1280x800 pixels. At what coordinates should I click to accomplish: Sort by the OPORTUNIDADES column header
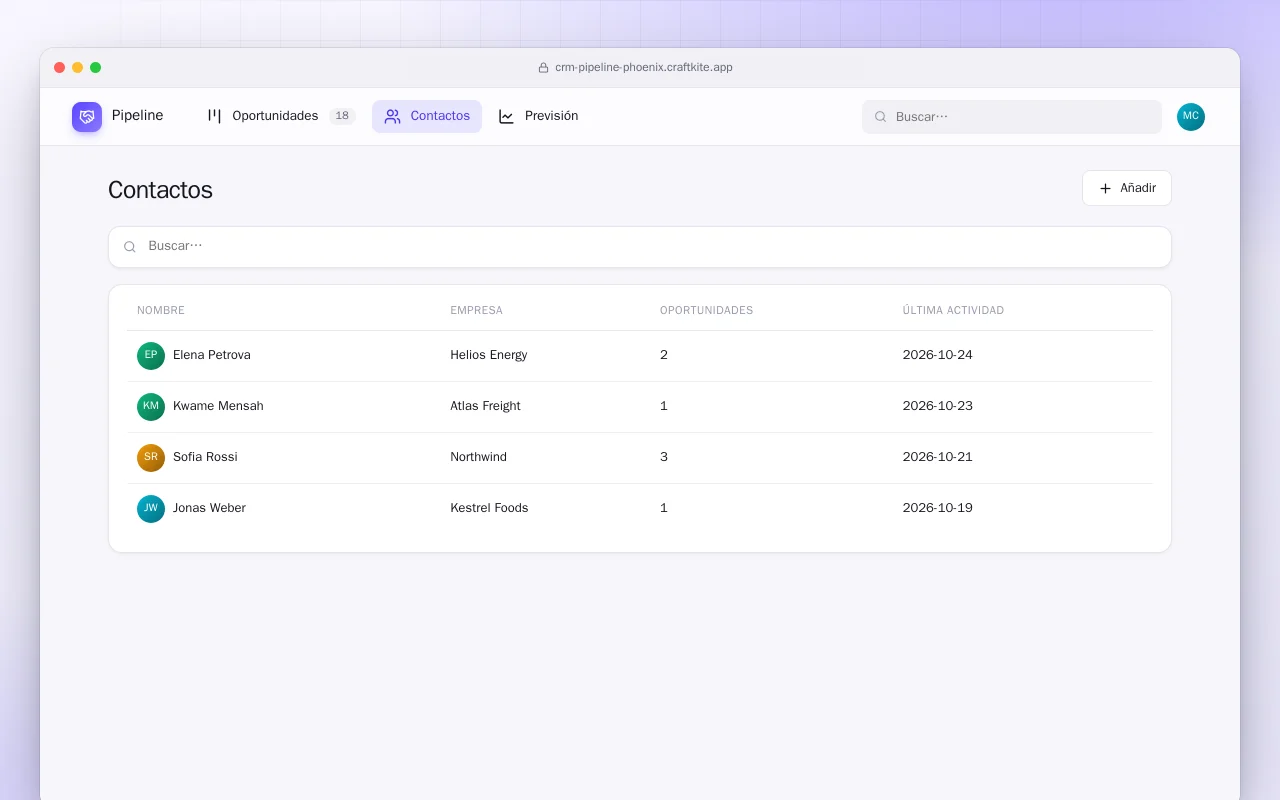click(706, 310)
